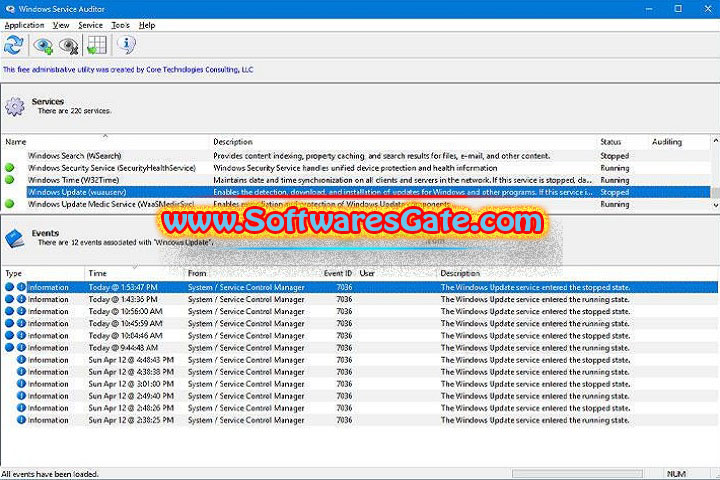
Task: Open the Tools menu
Action: (x=120, y=25)
